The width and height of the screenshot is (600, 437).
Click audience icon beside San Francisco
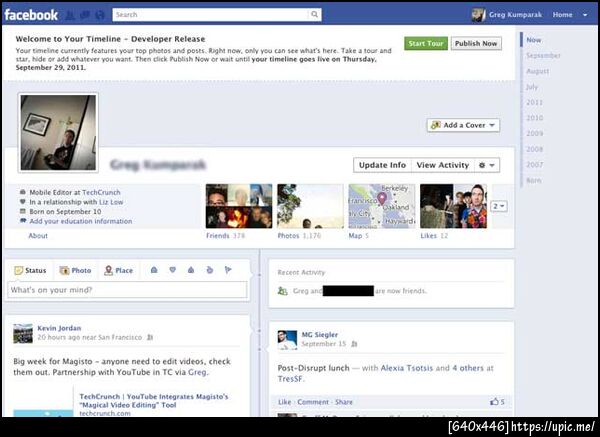tap(150, 338)
